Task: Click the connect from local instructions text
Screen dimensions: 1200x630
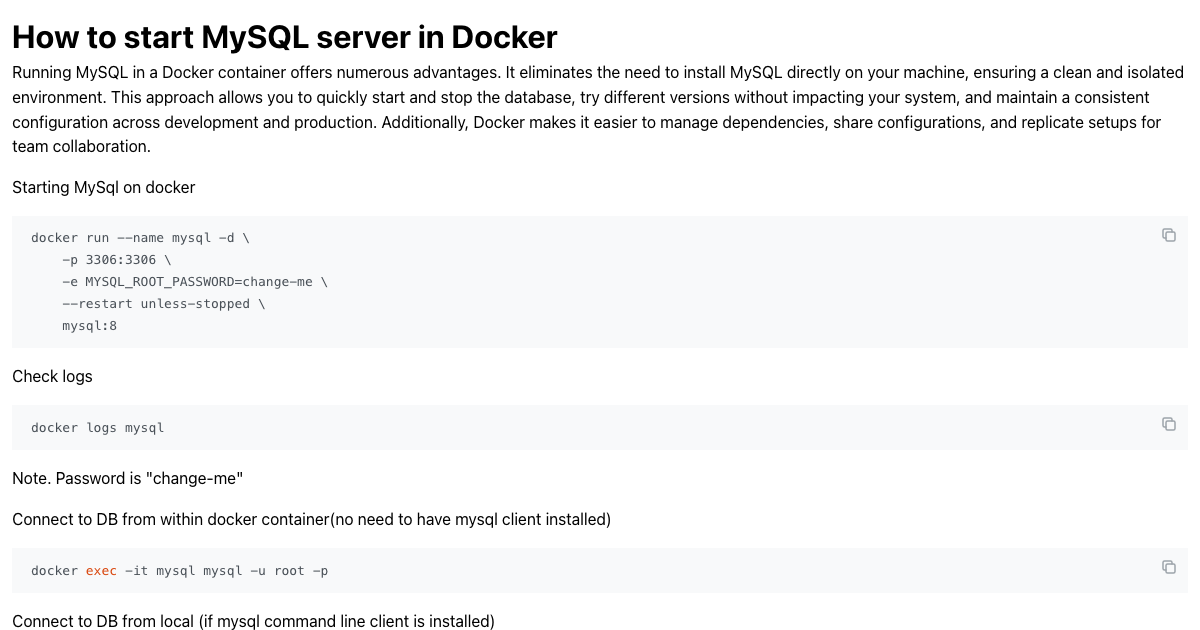Action: coord(253,621)
